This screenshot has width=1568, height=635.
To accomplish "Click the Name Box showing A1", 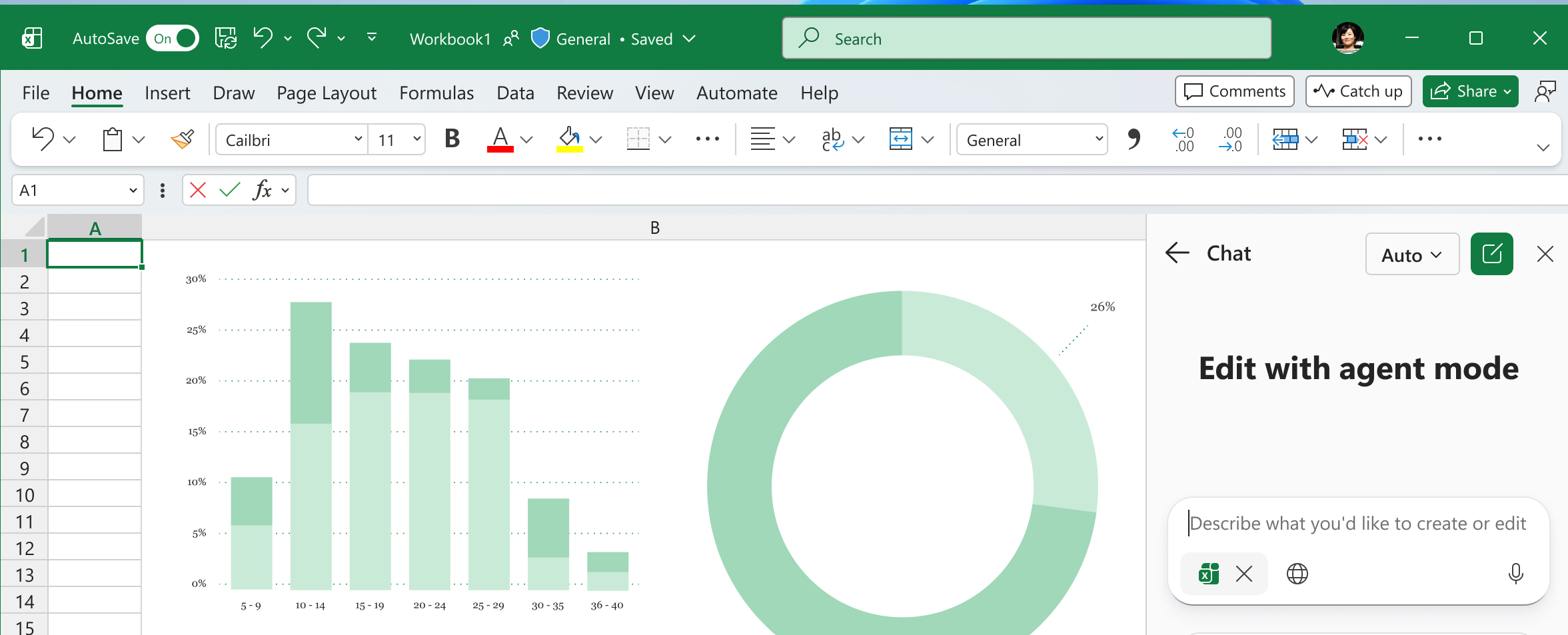I will point(78,191).
